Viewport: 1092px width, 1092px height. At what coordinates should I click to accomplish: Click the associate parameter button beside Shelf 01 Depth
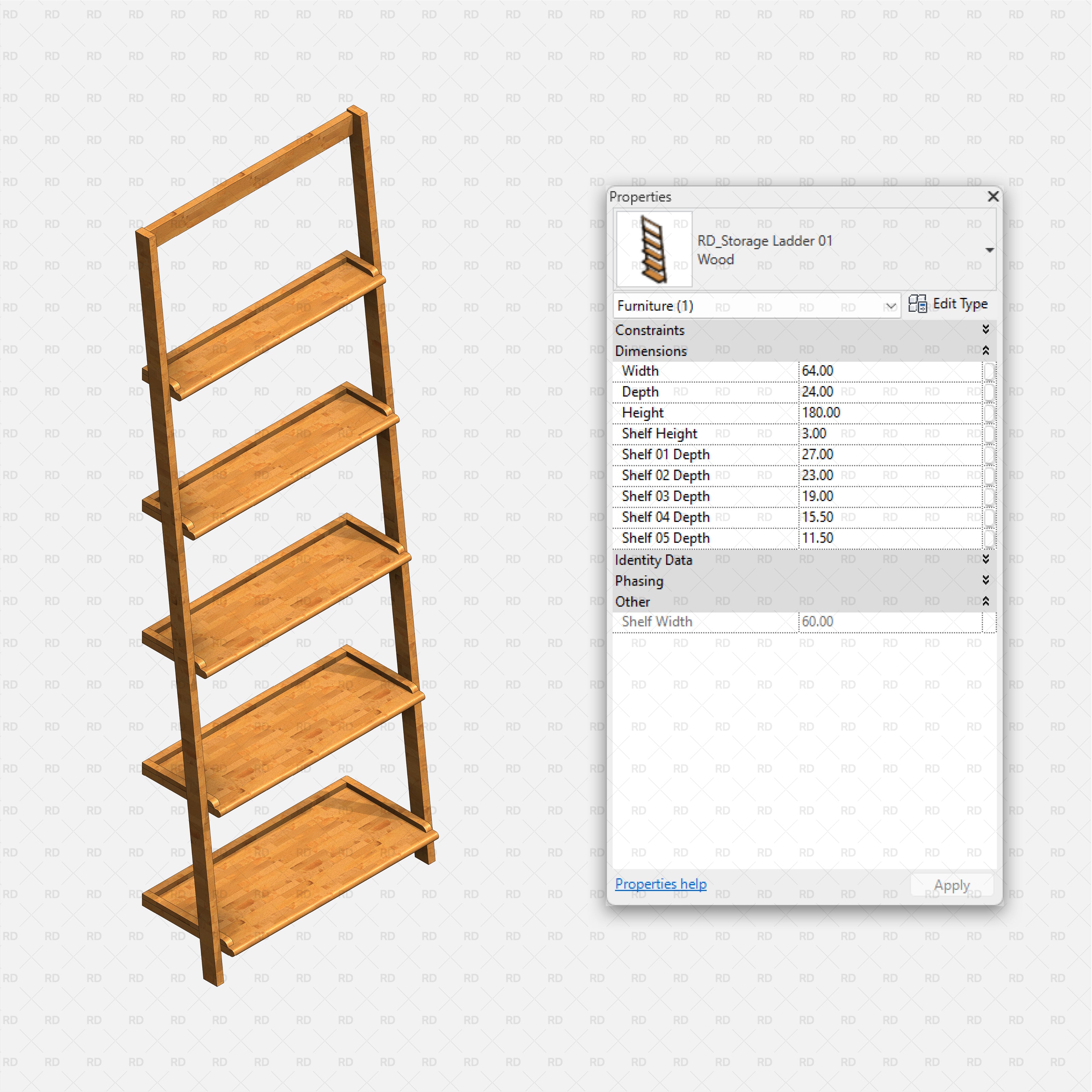(x=989, y=455)
